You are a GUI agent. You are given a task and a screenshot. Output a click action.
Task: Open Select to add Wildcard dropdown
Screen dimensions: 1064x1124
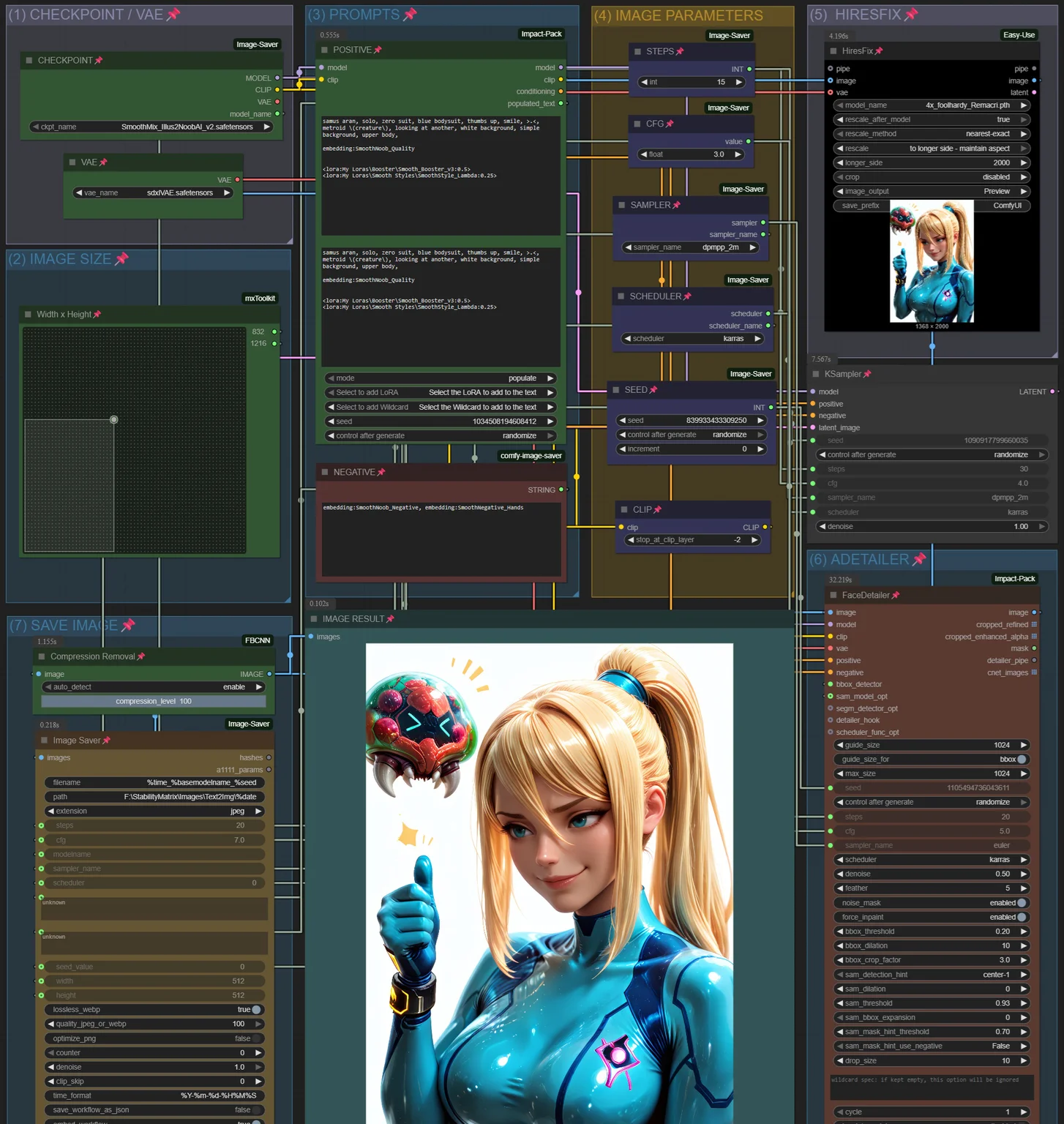point(441,408)
